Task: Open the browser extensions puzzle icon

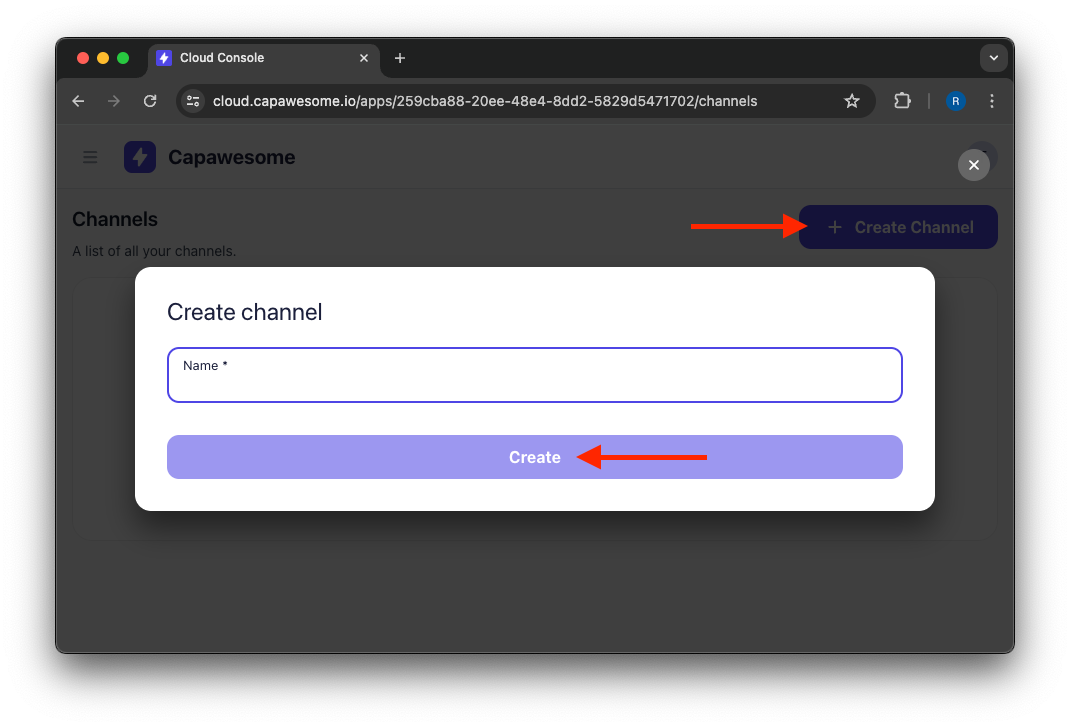Action: pyautogui.click(x=902, y=101)
